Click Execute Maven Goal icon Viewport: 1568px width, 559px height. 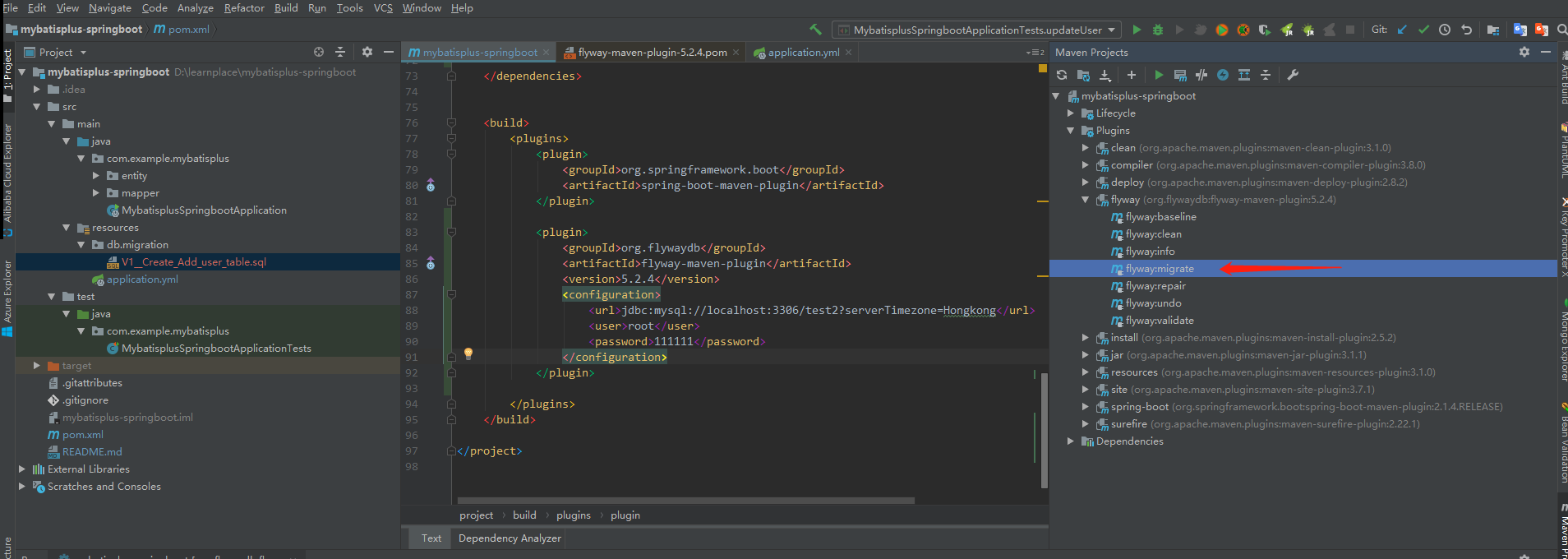tap(1180, 75)
